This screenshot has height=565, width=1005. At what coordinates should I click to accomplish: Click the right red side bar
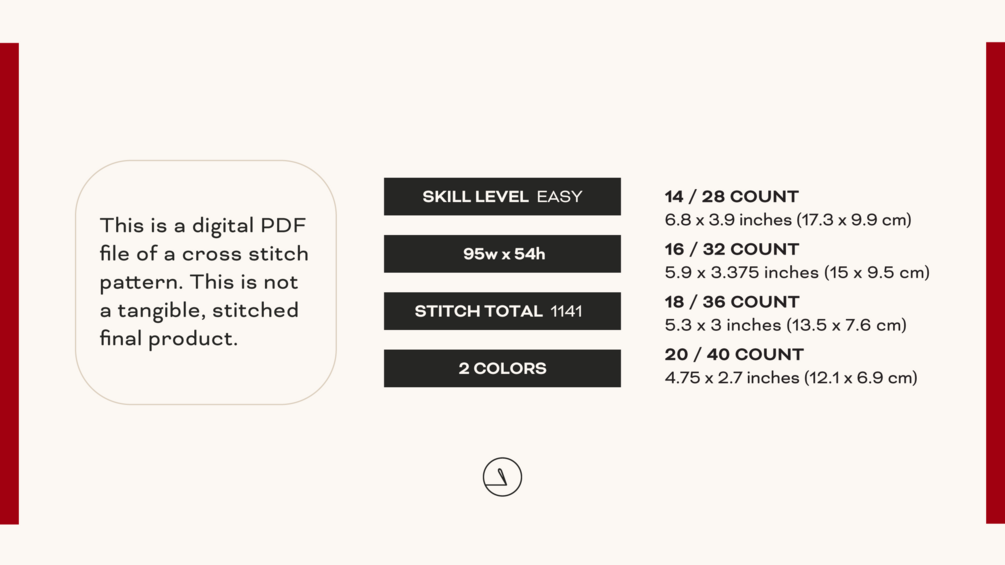tap(995, 283)
